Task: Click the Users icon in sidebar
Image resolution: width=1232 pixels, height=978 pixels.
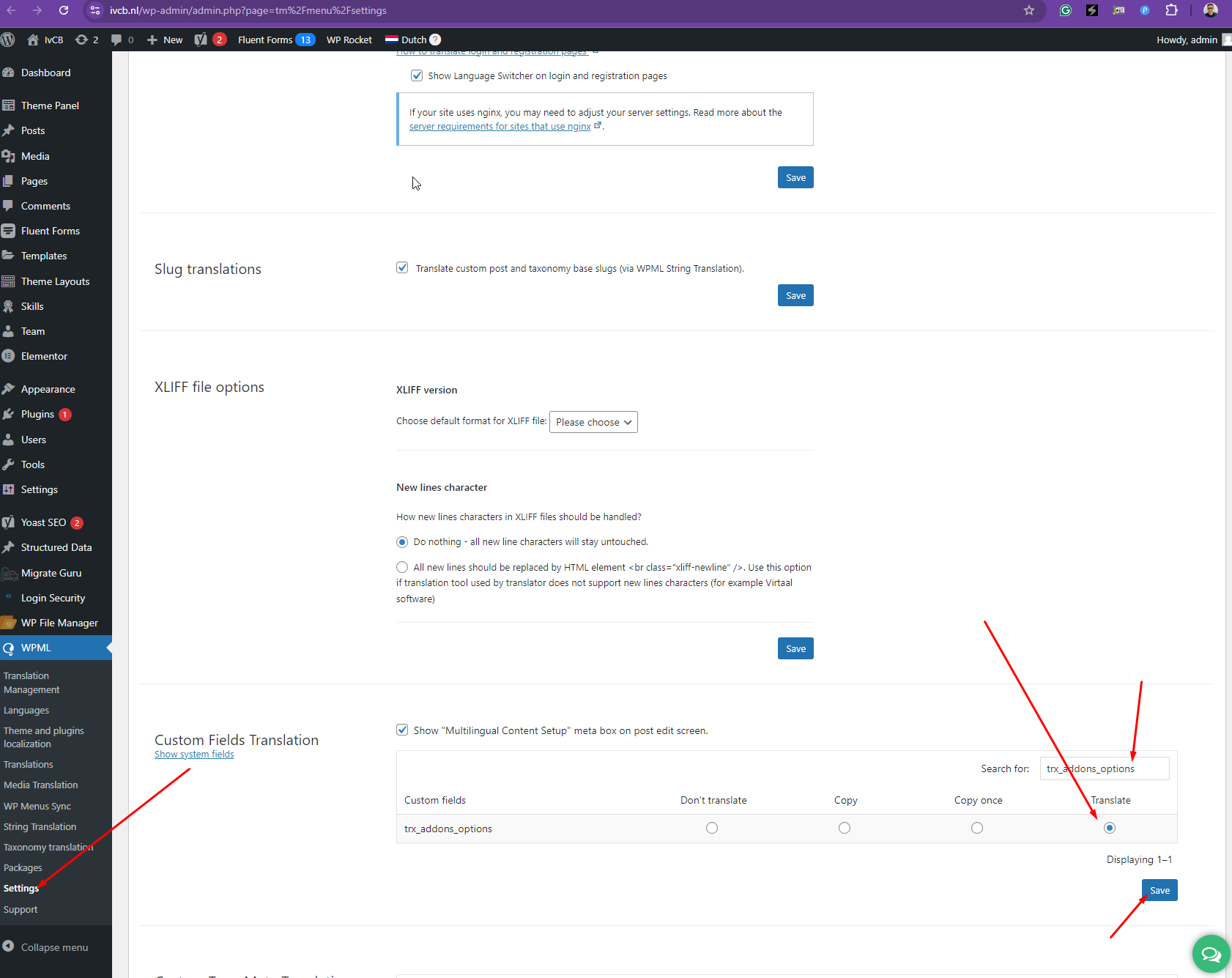Action: (8, 440)
